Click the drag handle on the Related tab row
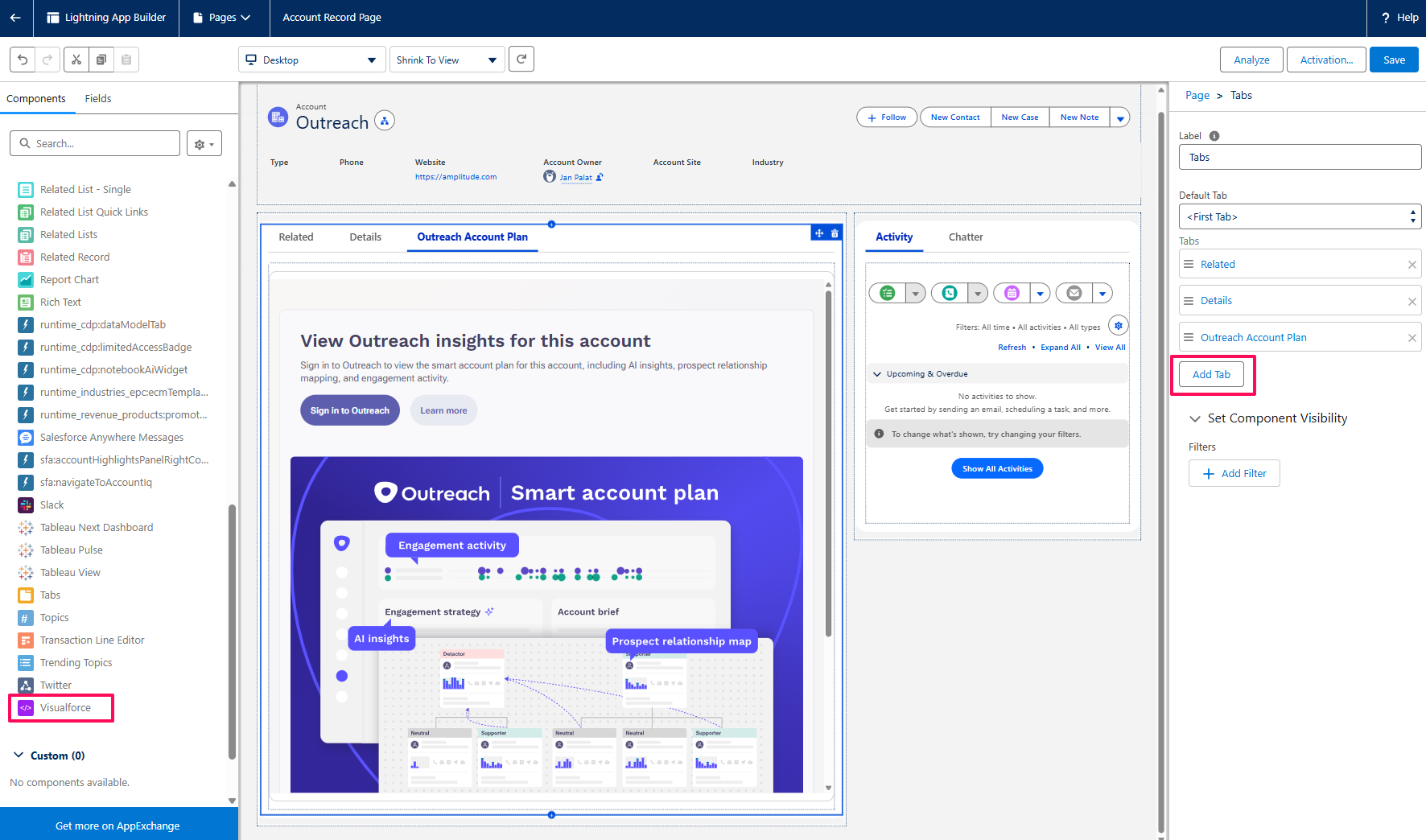Viewport: 1426px width, 840px height. pyautogui.click(x=1189, y=264)
